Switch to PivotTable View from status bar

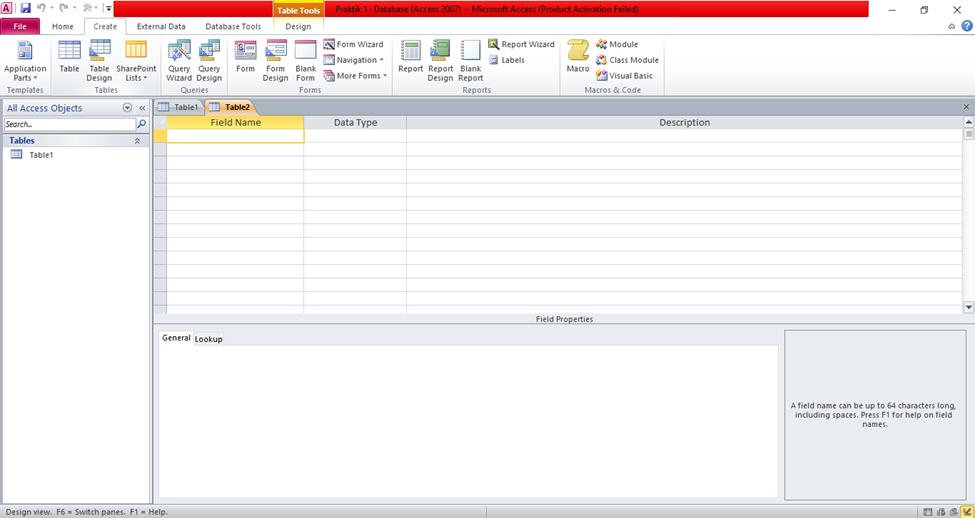coord(940,512)
